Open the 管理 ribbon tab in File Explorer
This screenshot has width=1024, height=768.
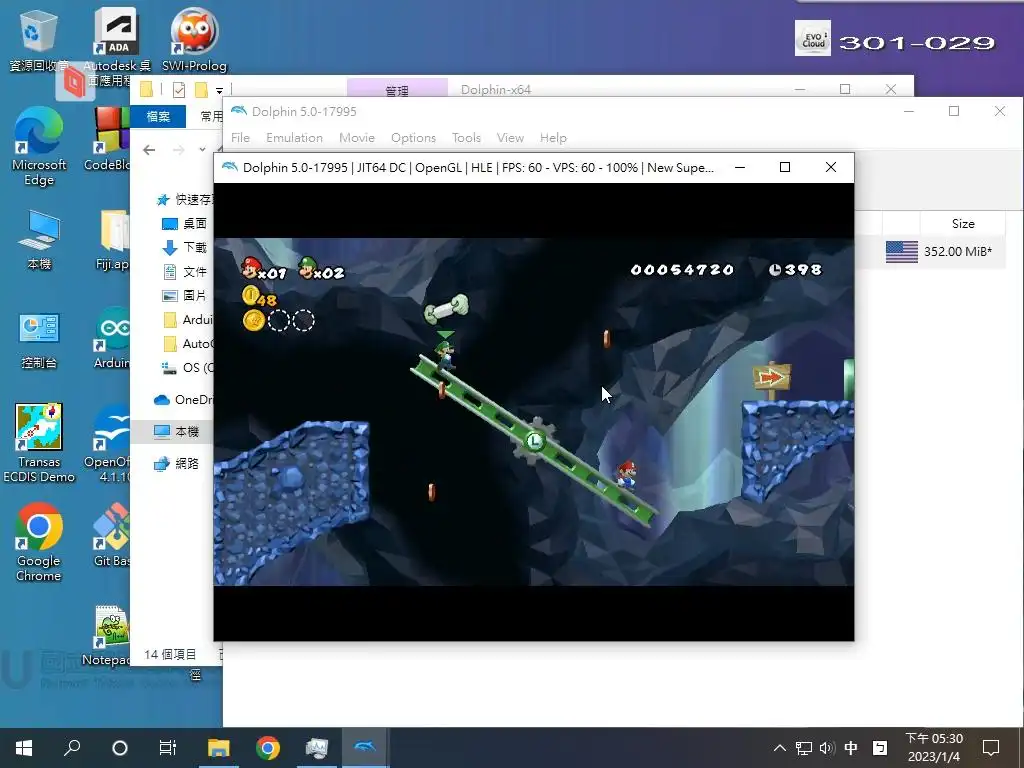coord(397,90)
